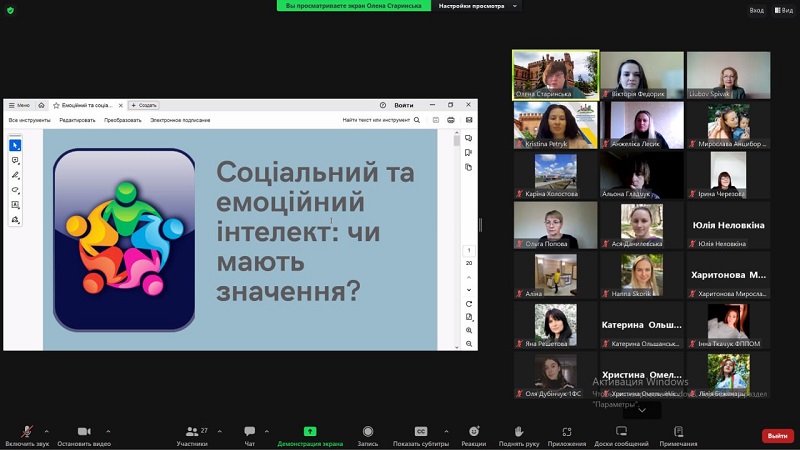This screenshot has width=800, height=451.
Task: Unmute microphone with Включить звук
Action: point(27,433)
